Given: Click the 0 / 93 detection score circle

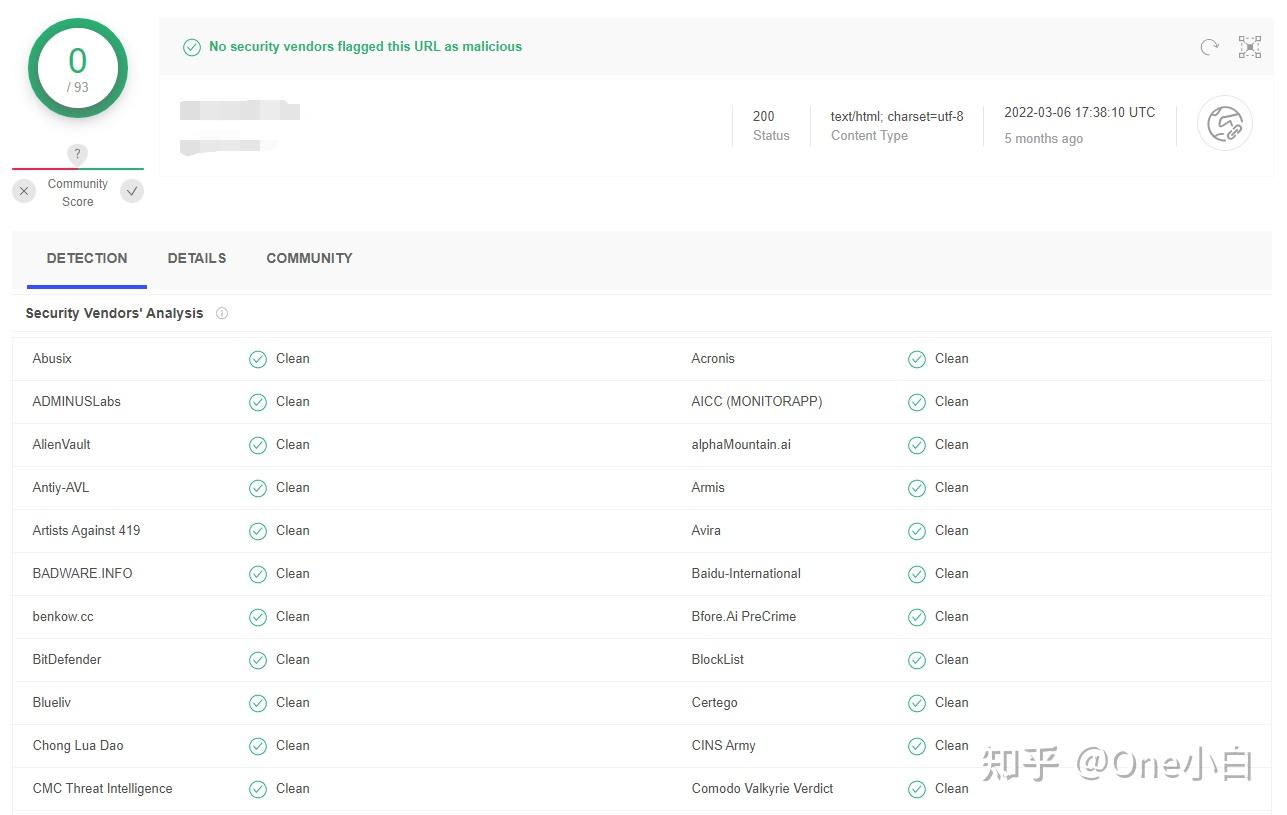Looking at the screenshot, I should tap(78, 68).
